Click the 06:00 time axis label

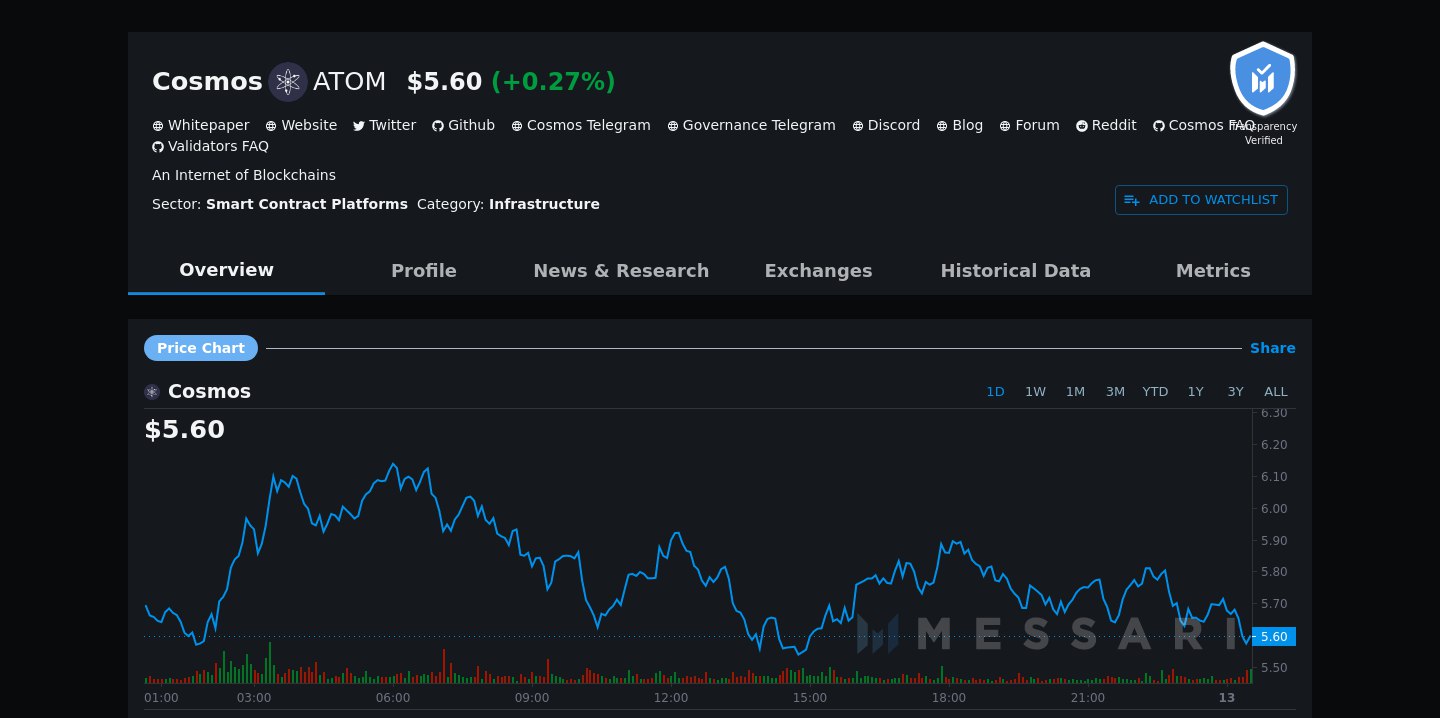(393, 698)
